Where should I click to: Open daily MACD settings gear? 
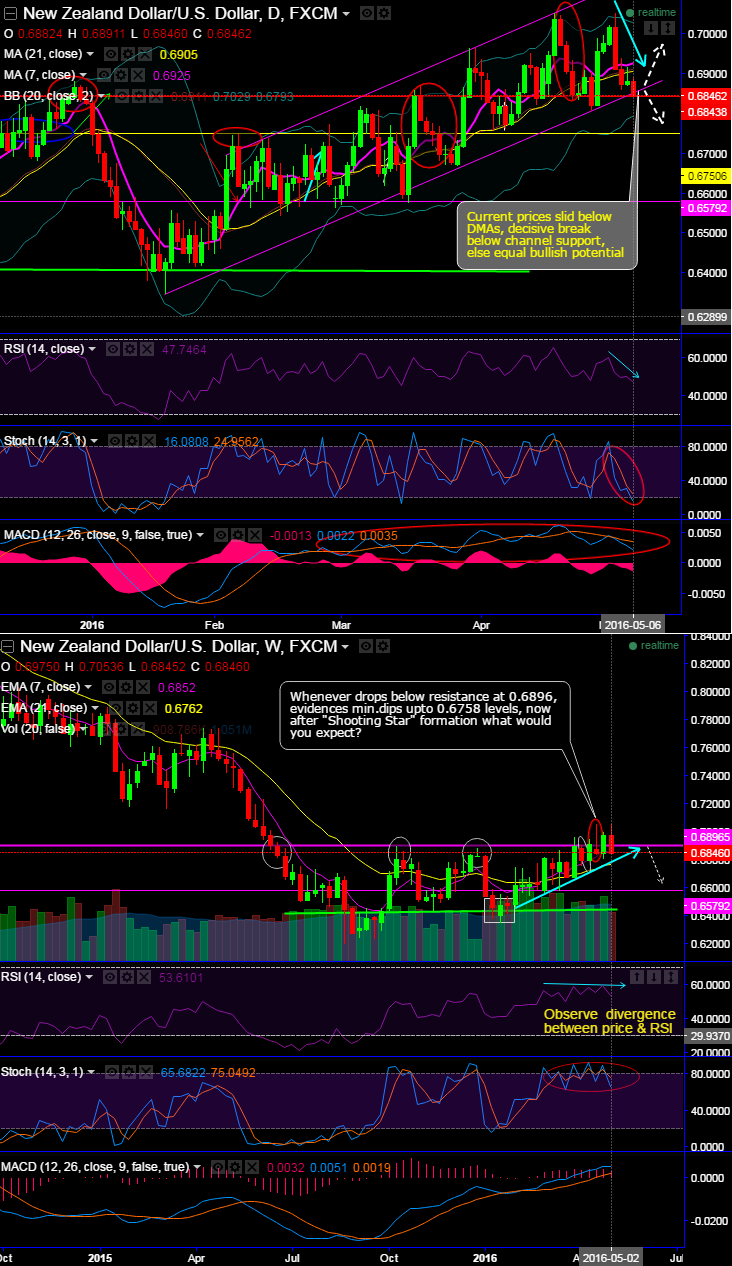(238, 535)
